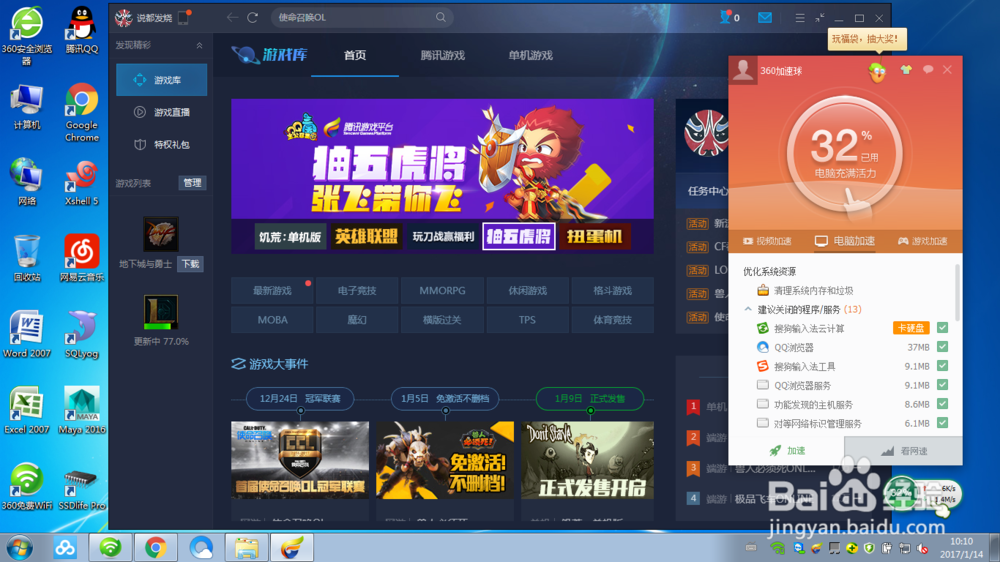Click the 看网速 button in 360加速球

(x=904, y=451)
